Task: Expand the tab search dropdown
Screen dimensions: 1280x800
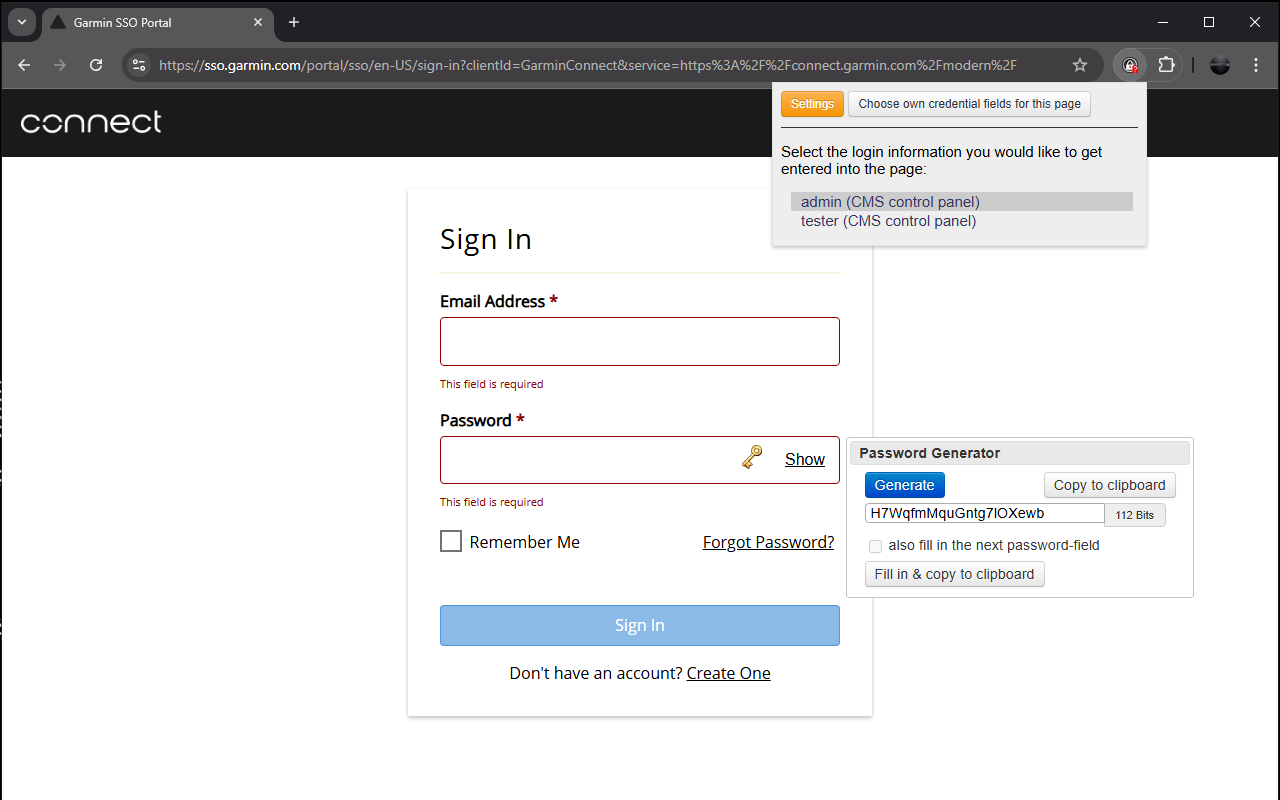Action: 21,22
